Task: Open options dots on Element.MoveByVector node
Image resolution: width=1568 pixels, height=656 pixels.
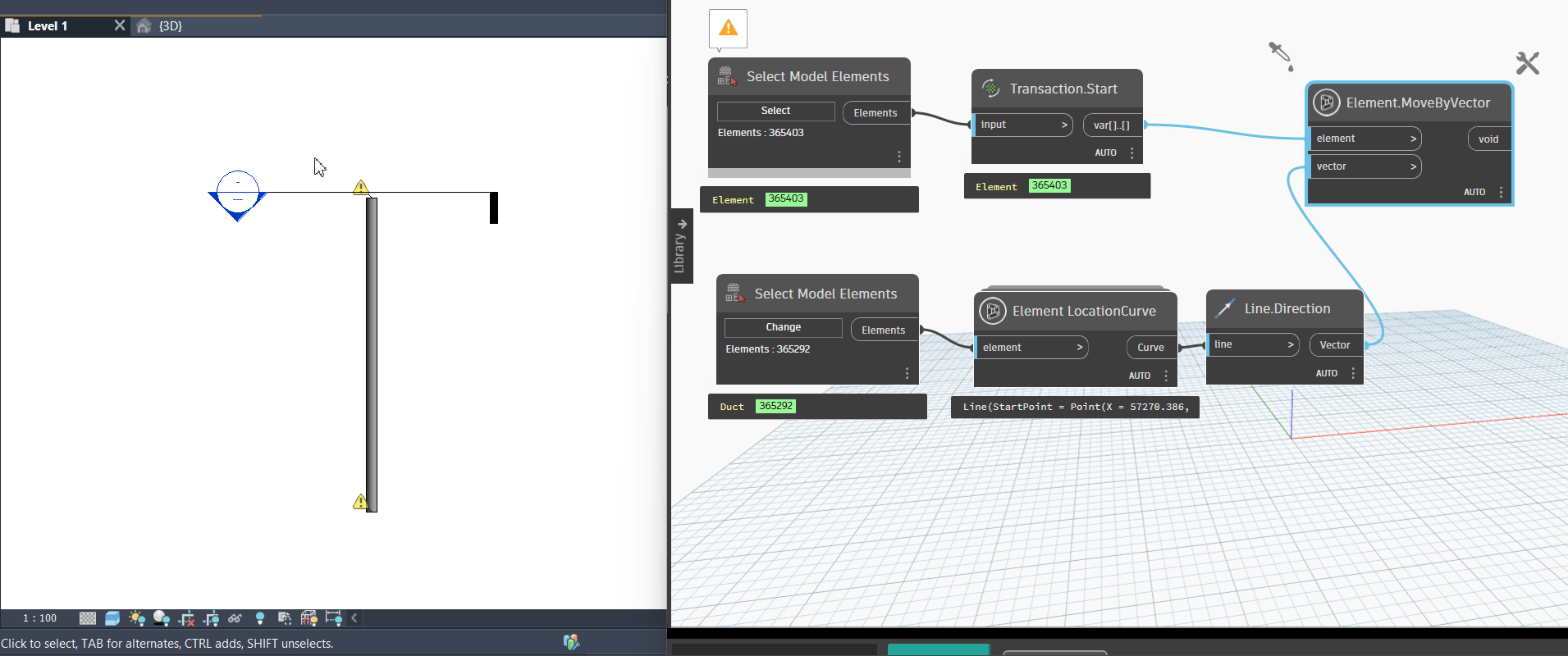Action: [x=1502, y=193]
